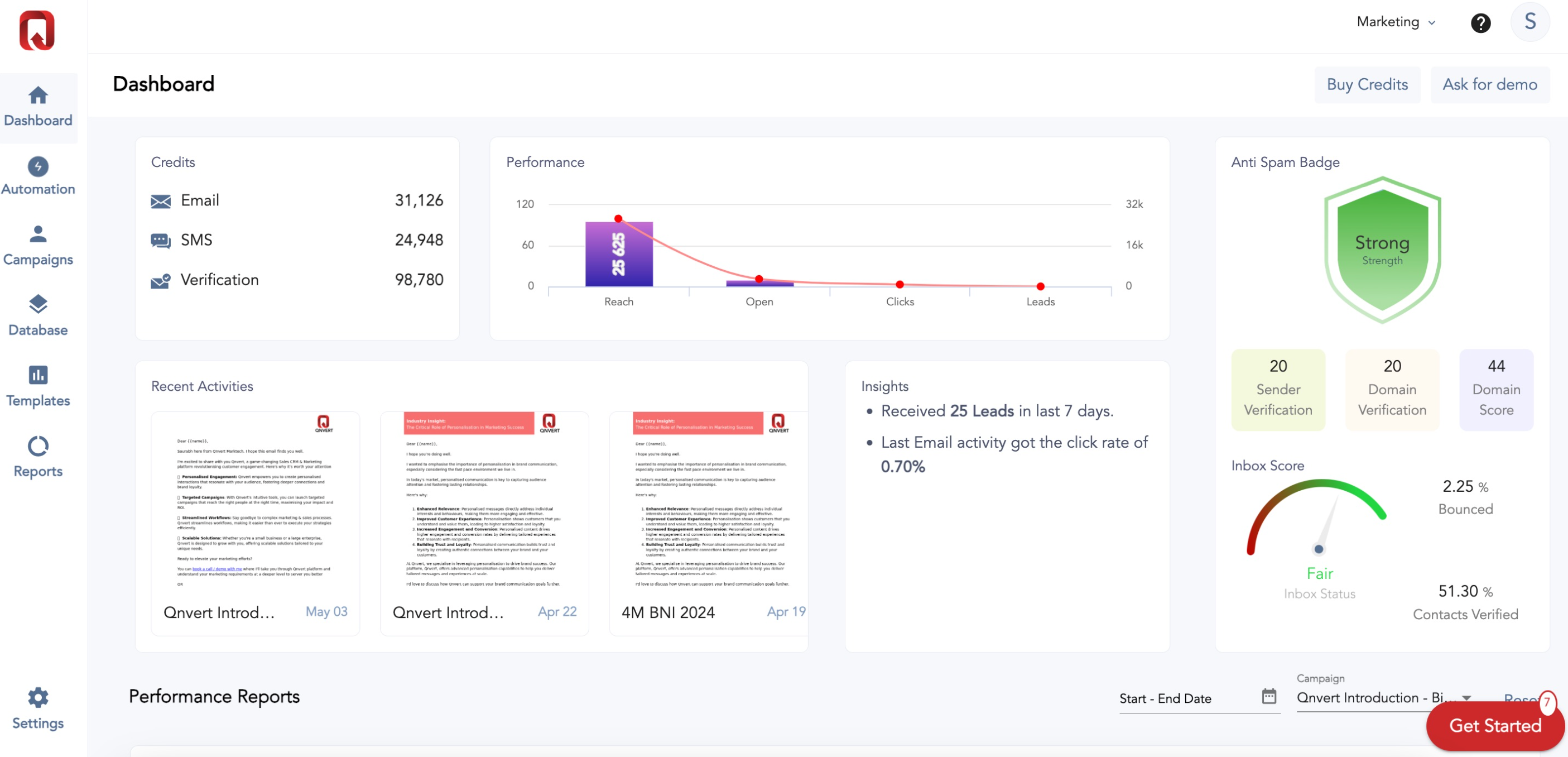Open the help question mark icon
1568x757 pixels.
[x=1481, y=22]
